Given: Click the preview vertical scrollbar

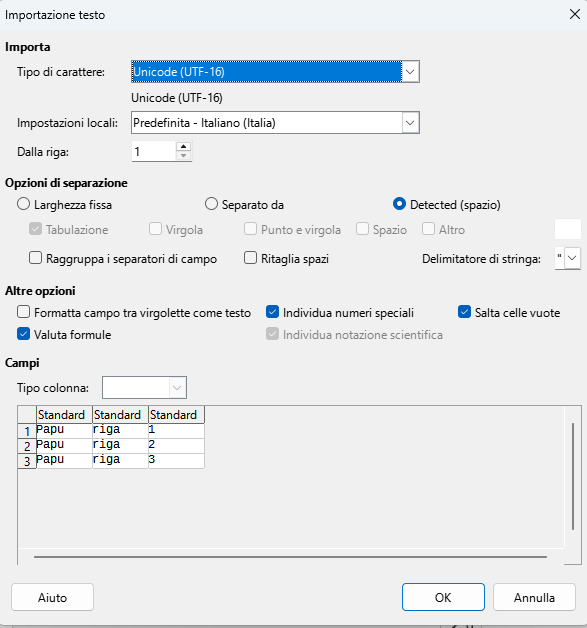Looking at the screenshot, I should tap(573, 476).
